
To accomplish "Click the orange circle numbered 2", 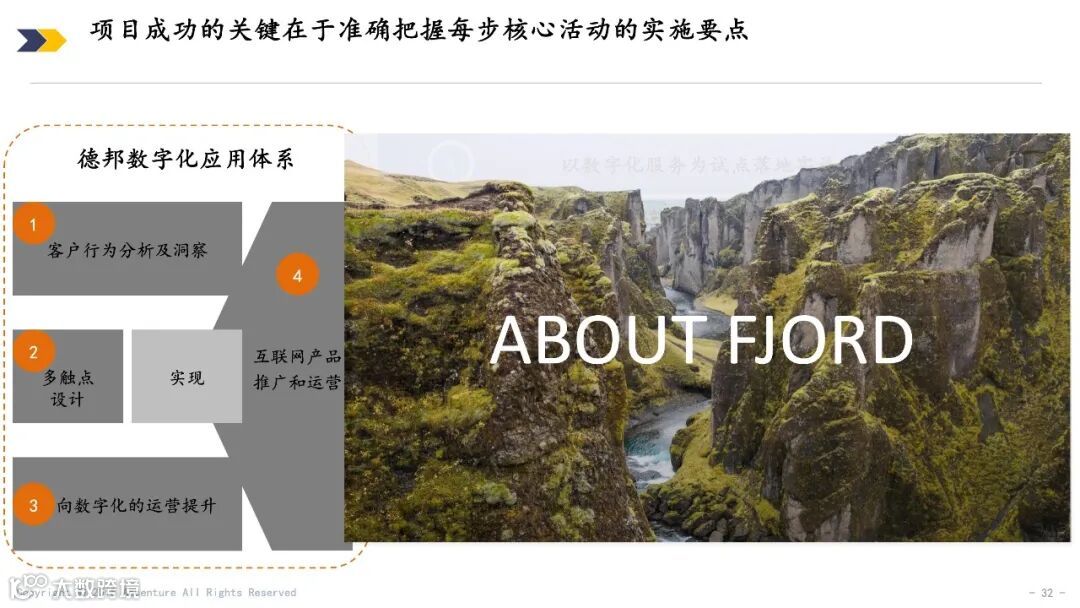I will (x=33, y=352).
